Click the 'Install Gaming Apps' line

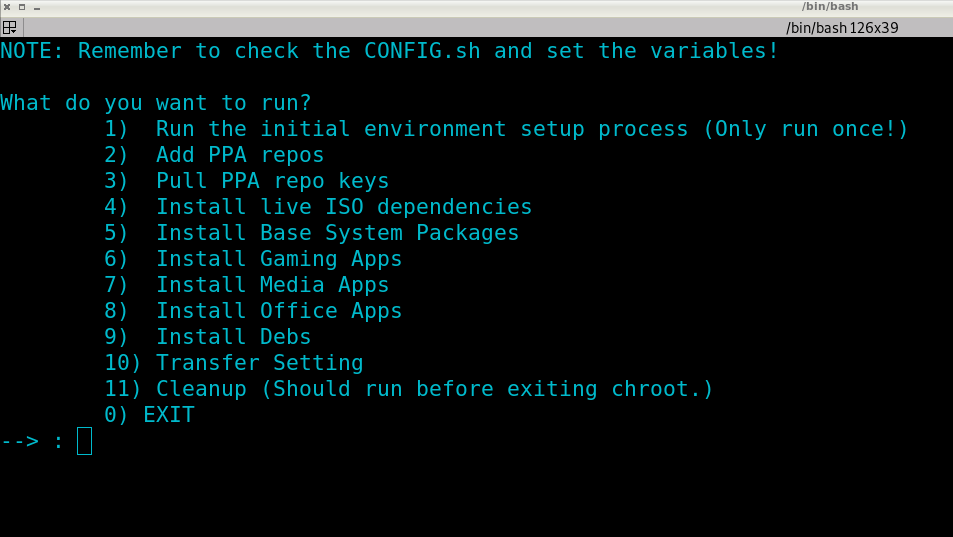click(253, 259)
